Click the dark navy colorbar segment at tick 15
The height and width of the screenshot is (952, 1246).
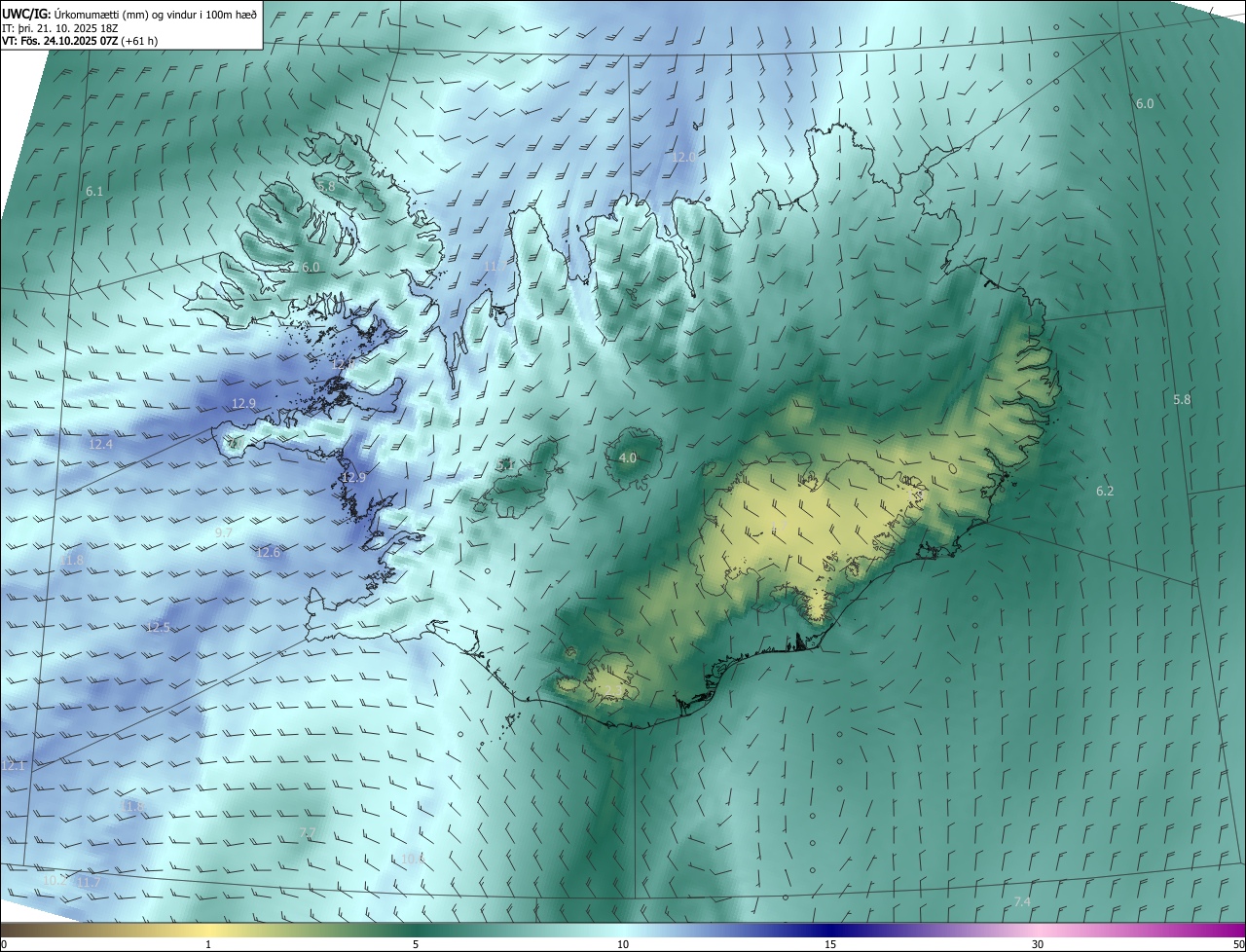click(x=830, y=931)
